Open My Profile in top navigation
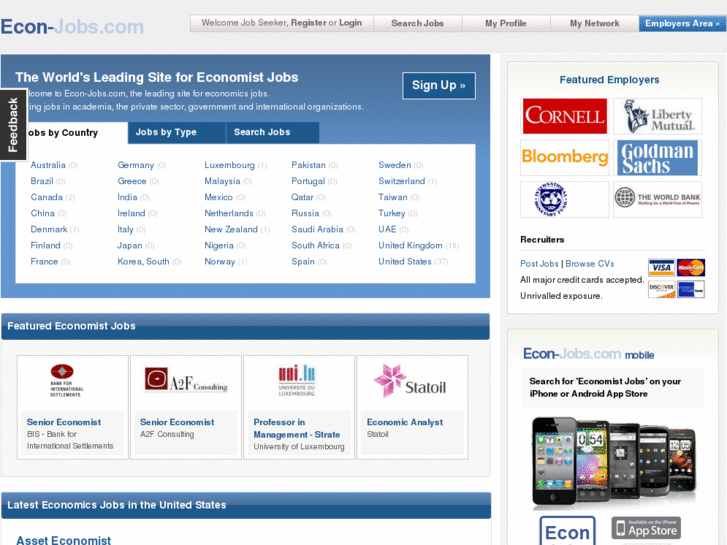The width and height of the screenshot is (727, 545). click(x=506, y=23)
